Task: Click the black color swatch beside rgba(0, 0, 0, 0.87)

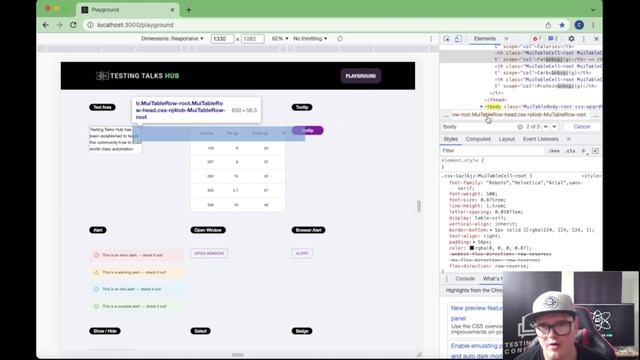Action: pos(471,248)
